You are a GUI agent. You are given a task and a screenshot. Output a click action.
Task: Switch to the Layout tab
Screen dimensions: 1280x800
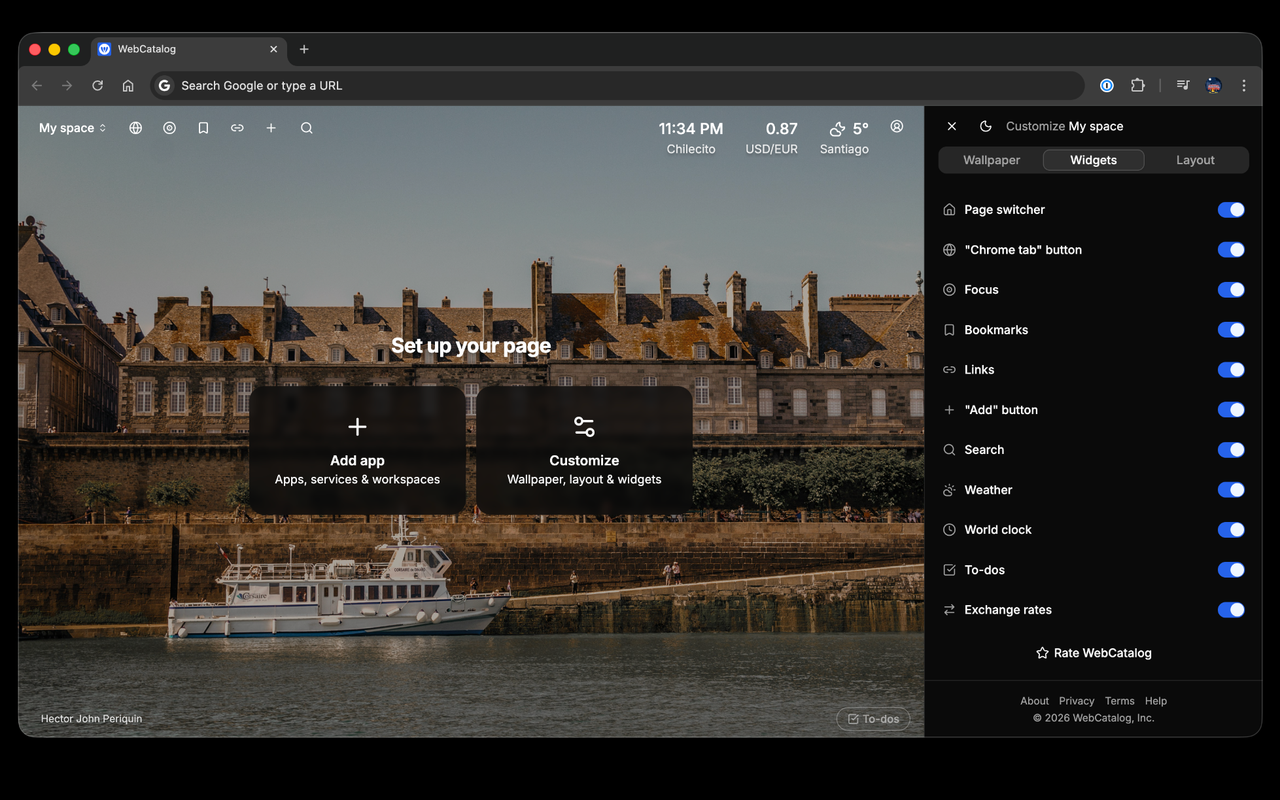click(1195, 160)
